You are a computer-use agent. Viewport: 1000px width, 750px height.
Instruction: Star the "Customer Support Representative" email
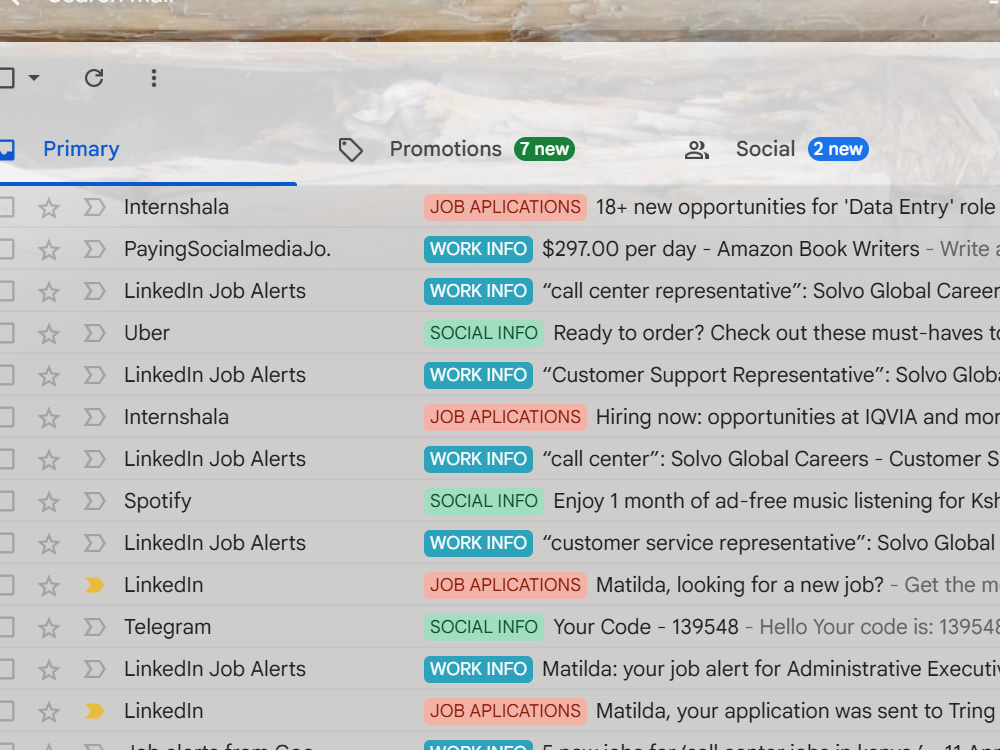click(49, 376)
